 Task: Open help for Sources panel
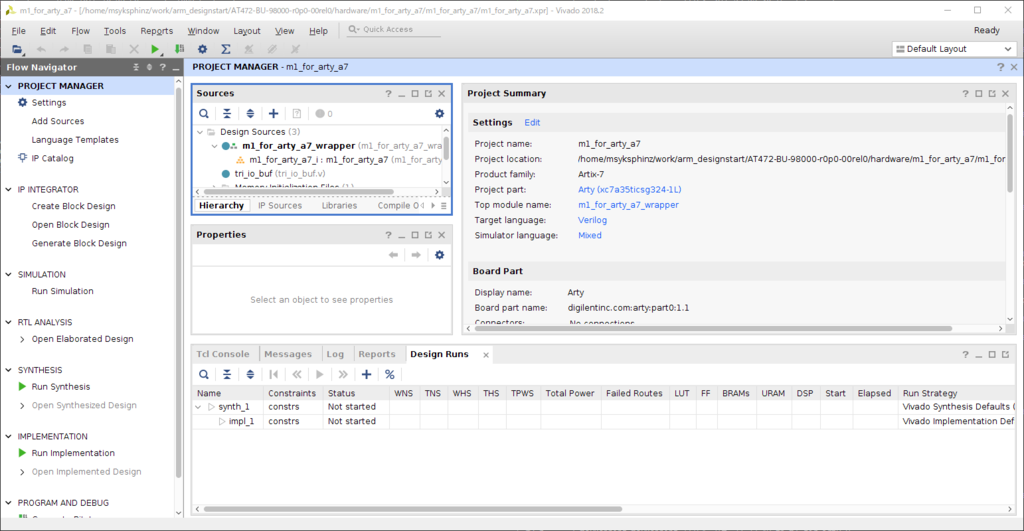pos(388,93)
